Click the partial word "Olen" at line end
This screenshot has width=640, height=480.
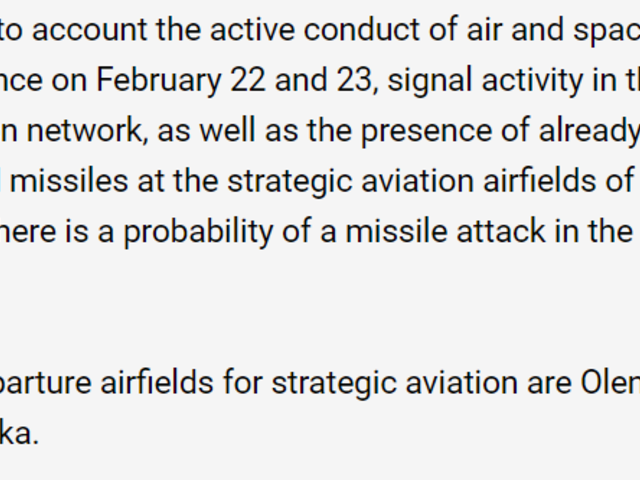[611, 383]
